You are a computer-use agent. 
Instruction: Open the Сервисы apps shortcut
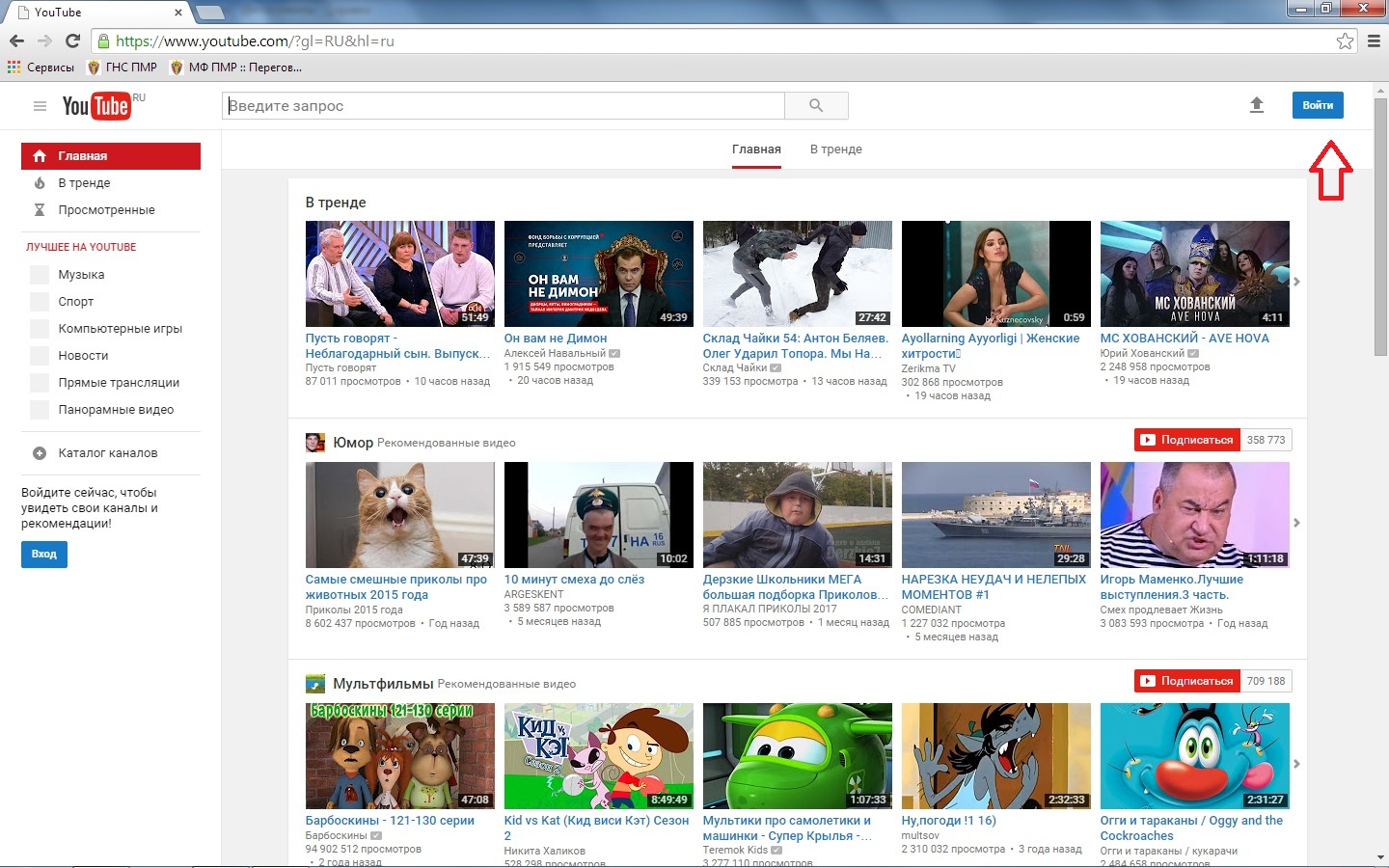pos(41,68)
